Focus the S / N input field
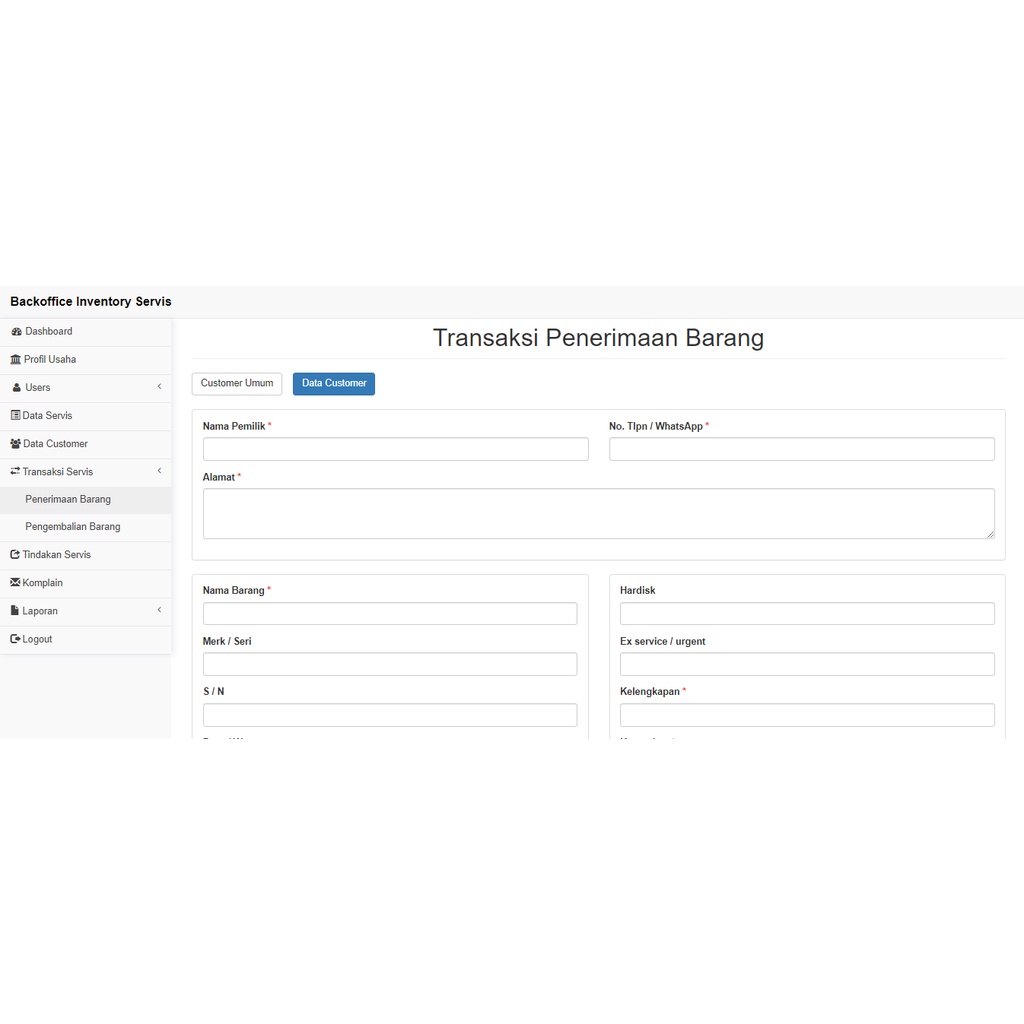This screenshot has height=1024, width=1024. tap(390, 715)
